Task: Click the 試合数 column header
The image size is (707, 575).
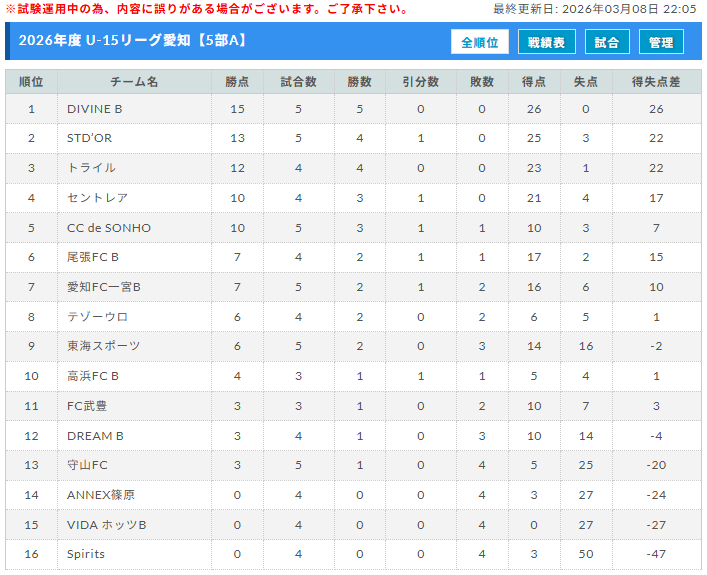Action: (298, 82)
